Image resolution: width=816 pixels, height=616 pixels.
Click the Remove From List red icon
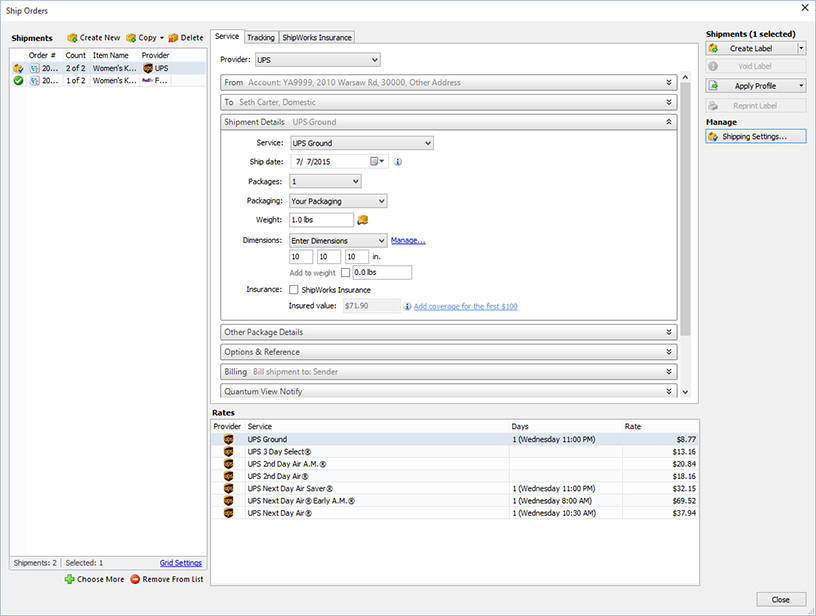[135, 579]
